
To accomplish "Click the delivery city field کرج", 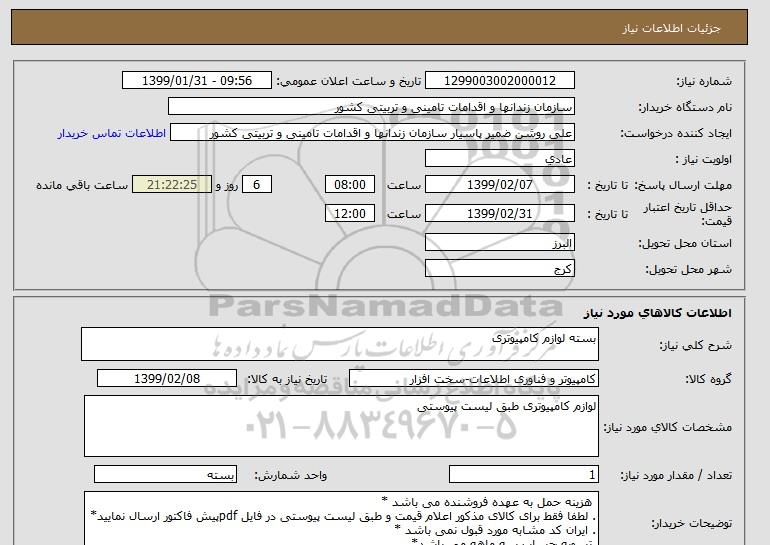I will tap(500, 269).
